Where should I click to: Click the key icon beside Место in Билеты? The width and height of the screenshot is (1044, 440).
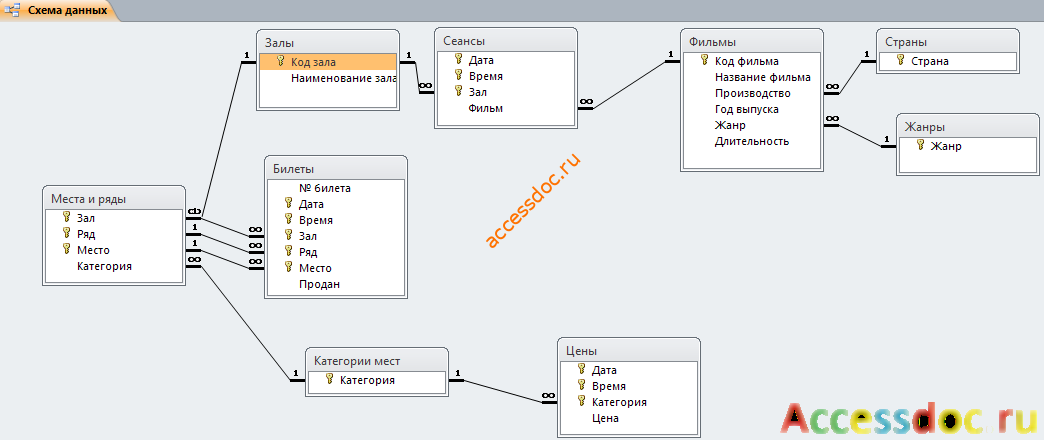click(x=288, y=267)
